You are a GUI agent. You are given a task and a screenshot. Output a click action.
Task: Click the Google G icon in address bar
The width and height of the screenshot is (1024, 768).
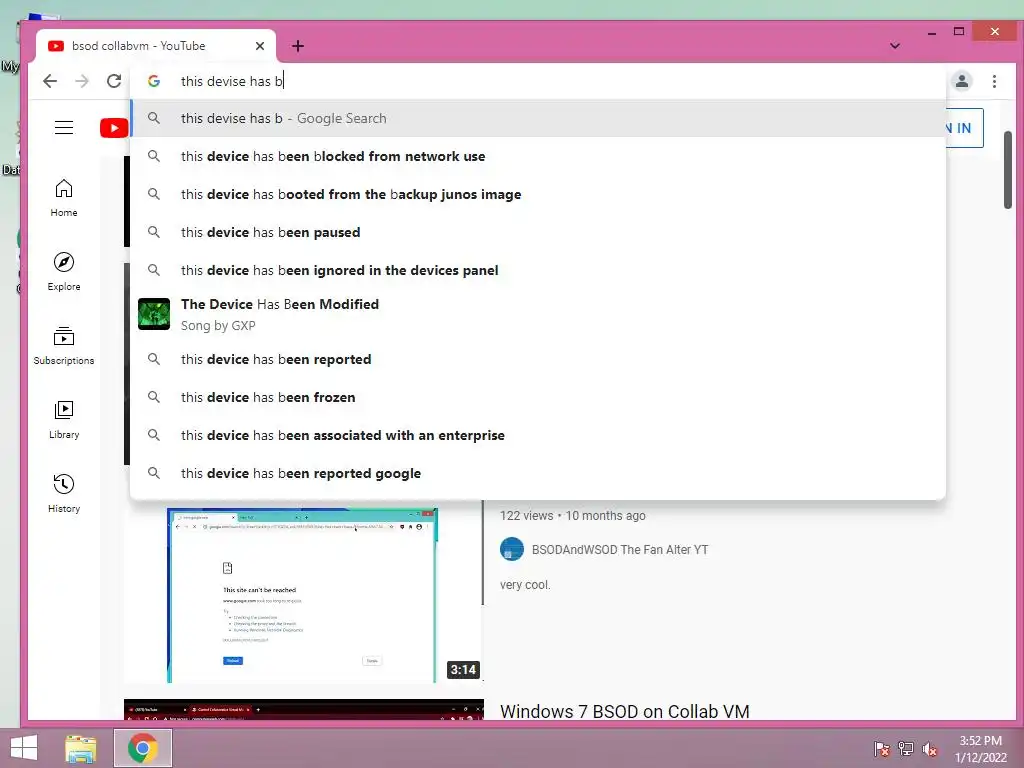point(154,81)
